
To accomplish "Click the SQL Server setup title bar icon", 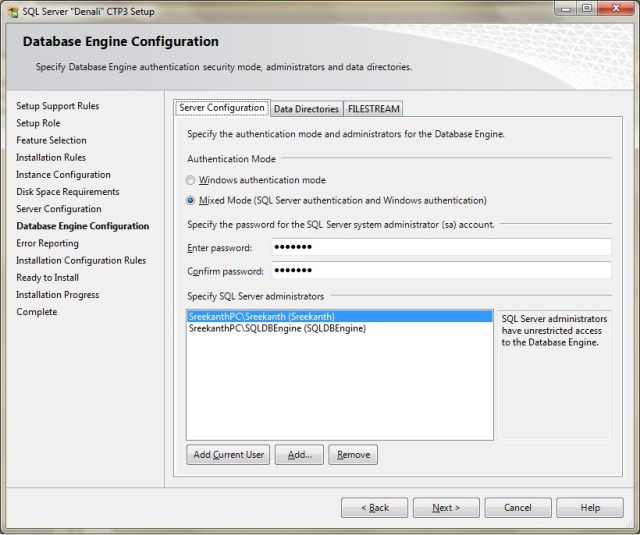I will [x=11, y=10].
